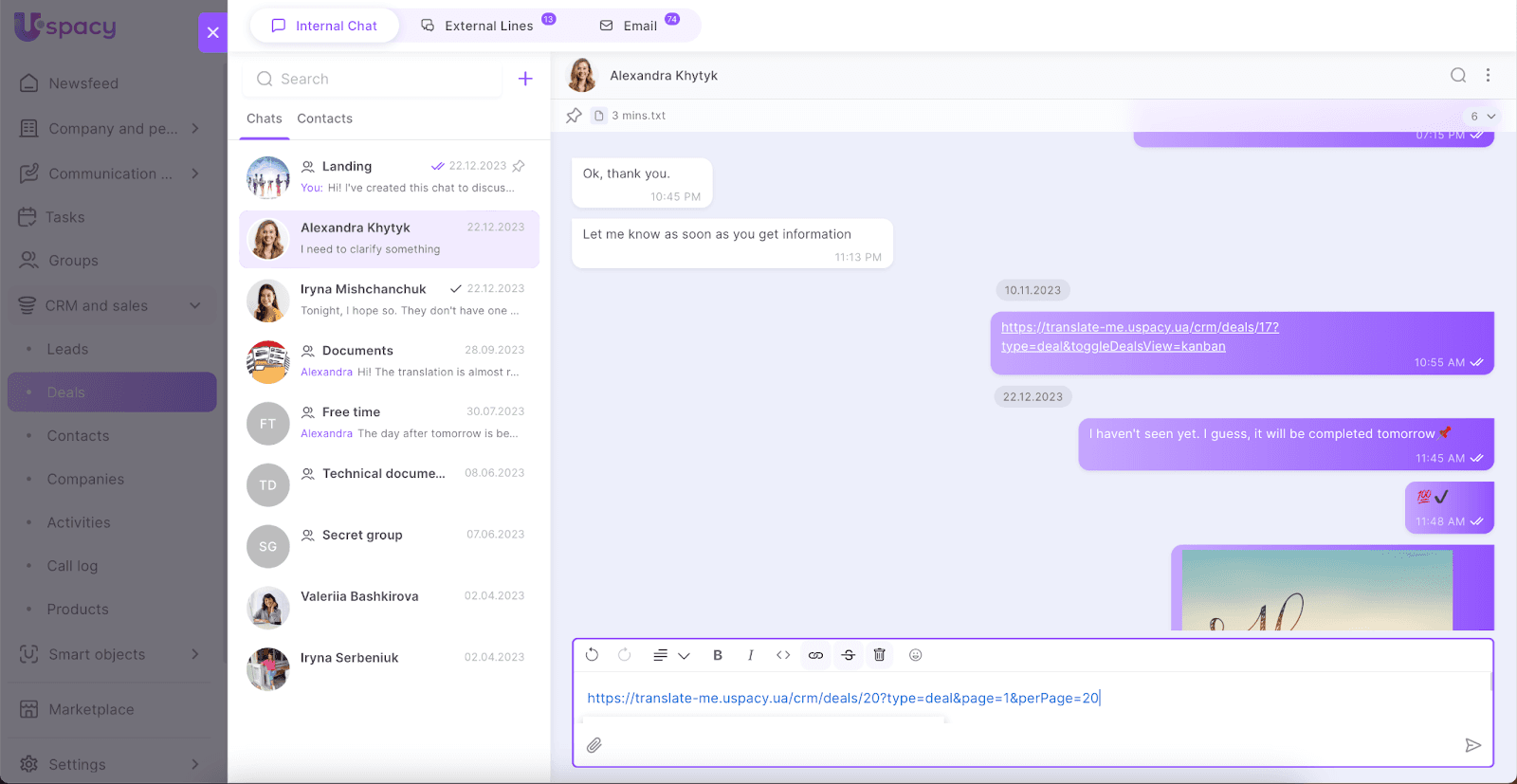Expand the pinned items count dropdown
Viewport: 1517px width, 784px height.
[1483, 116]
